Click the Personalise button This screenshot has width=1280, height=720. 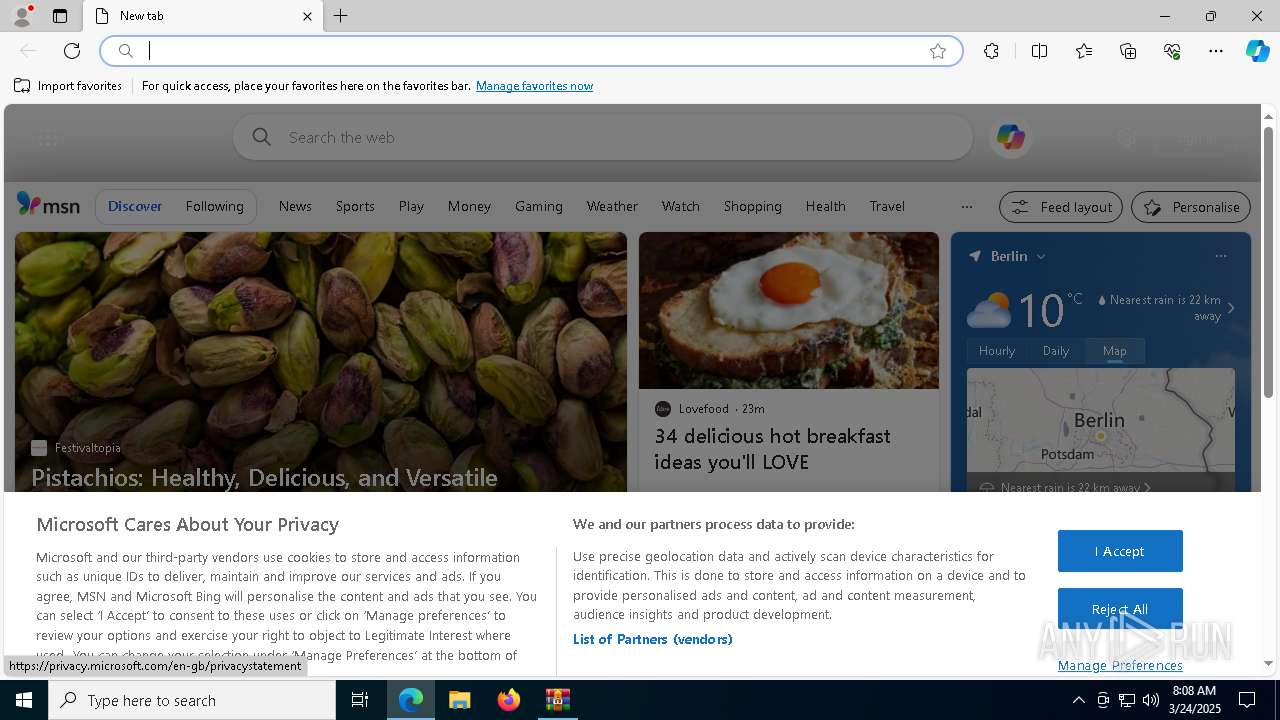click(1191, 207)
